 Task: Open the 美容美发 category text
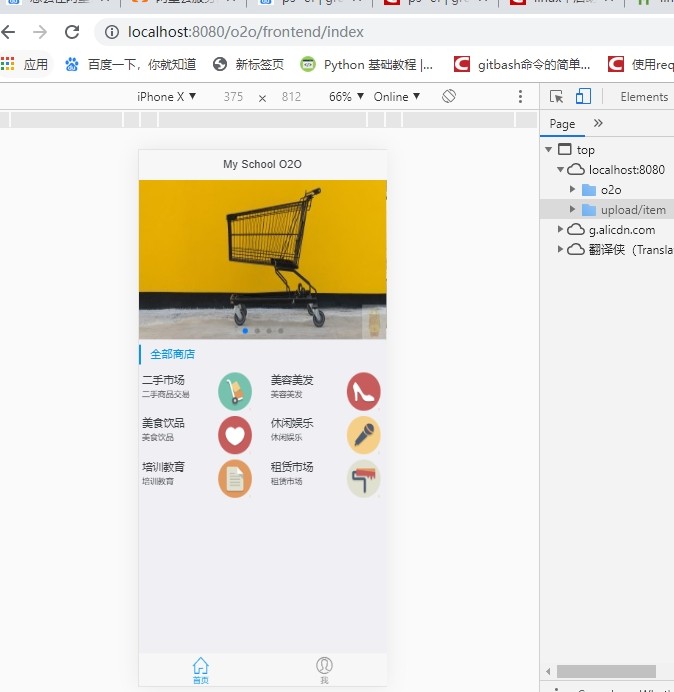click(292, 380)
